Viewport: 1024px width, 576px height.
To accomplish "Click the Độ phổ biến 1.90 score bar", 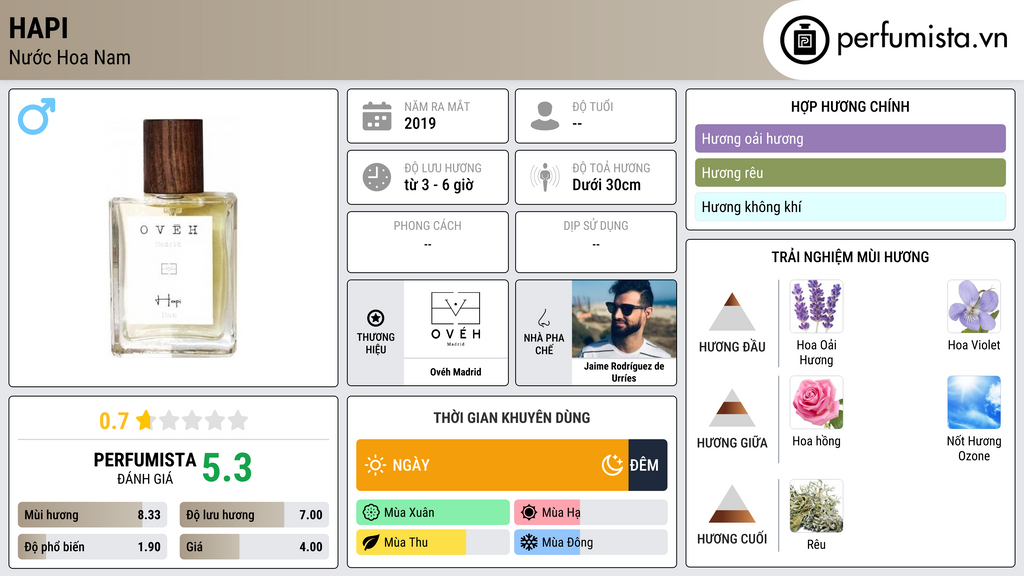I will pyautogui.click(x=92, y=547).
